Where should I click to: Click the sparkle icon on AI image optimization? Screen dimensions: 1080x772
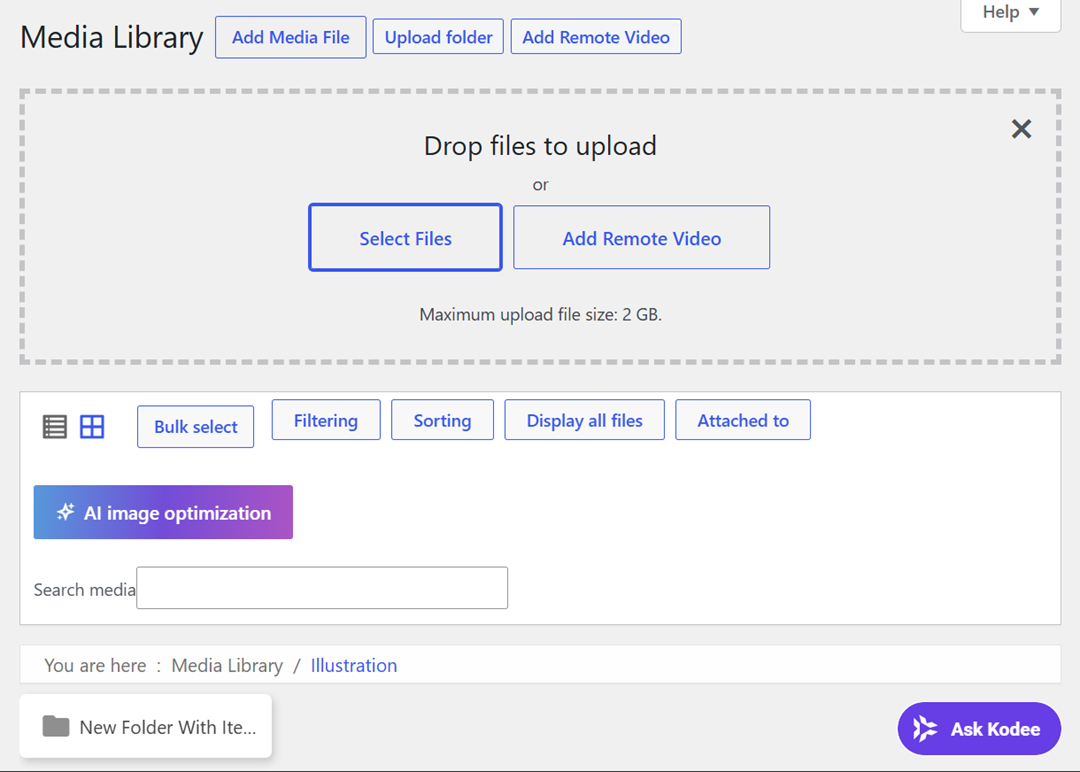tap(65, 512)
